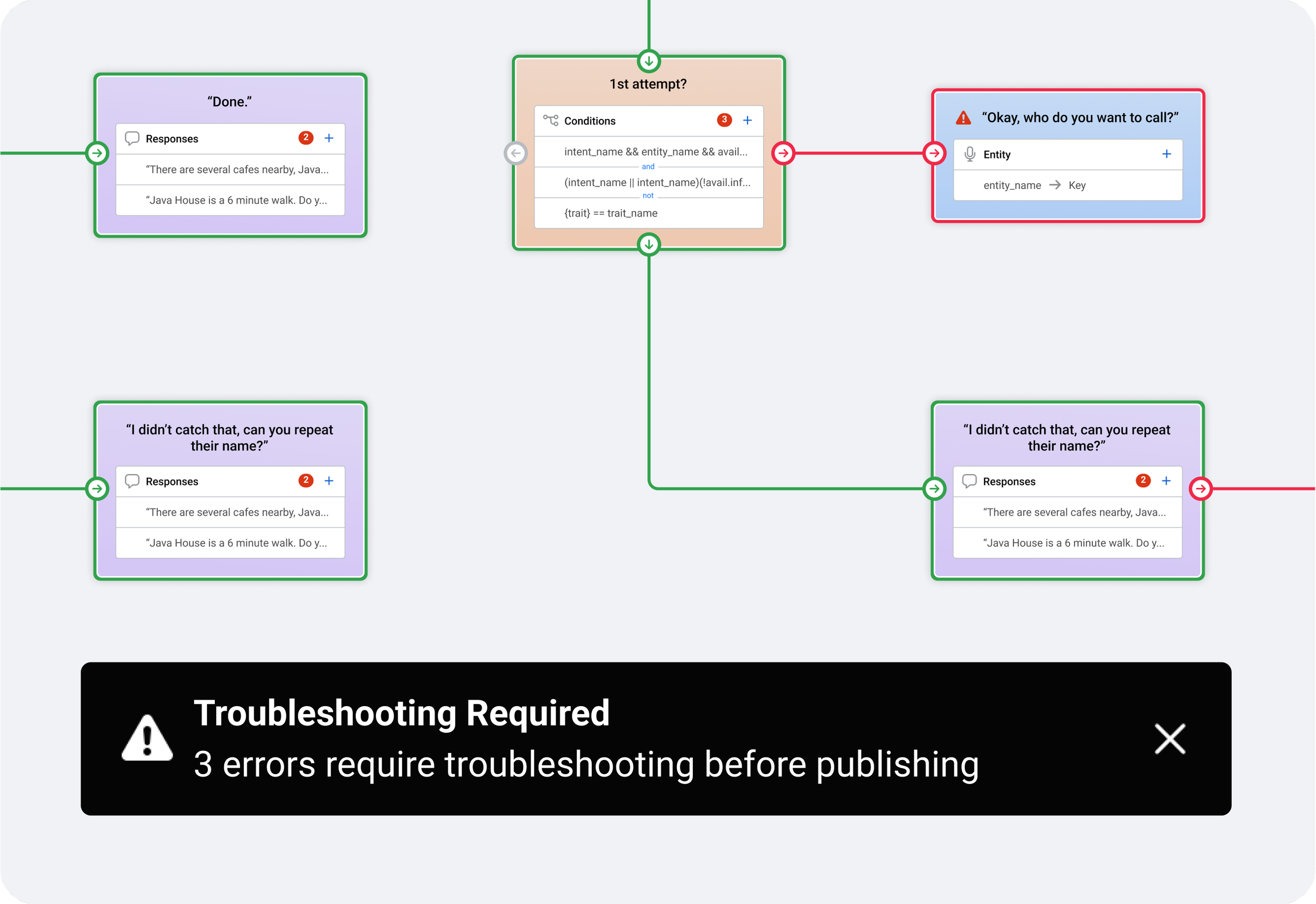Select the "1st attempt?" node title
1316x904 pixels.
pyautogui.click(x=648, y=84)
